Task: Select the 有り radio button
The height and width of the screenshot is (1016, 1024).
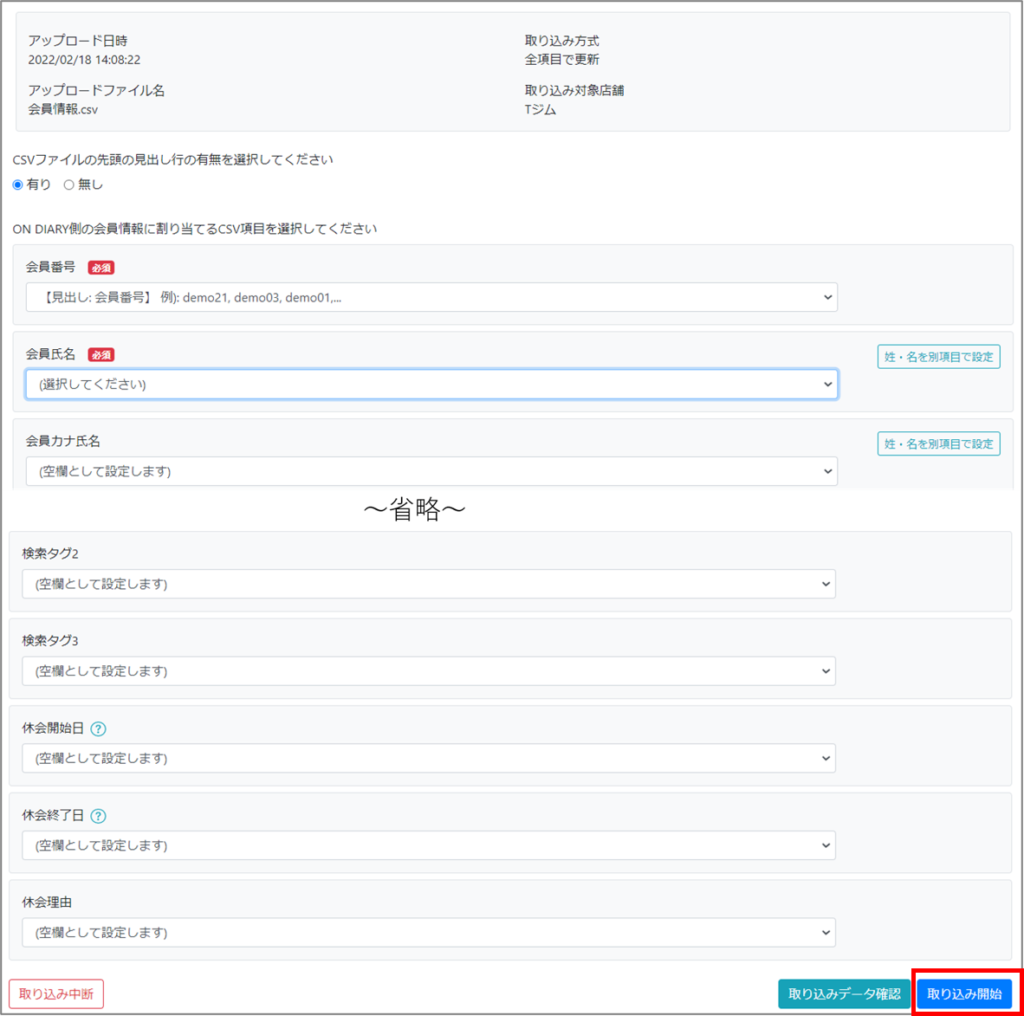Action: (x=18, y=185)
